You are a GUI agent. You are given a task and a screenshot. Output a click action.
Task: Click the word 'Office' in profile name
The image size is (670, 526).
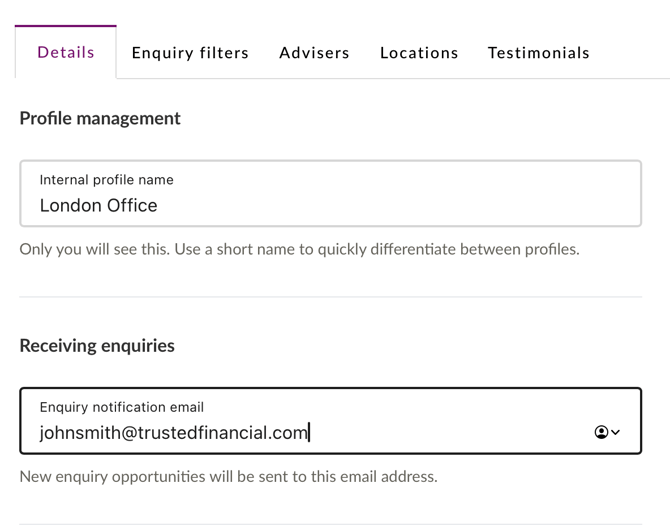131,205
